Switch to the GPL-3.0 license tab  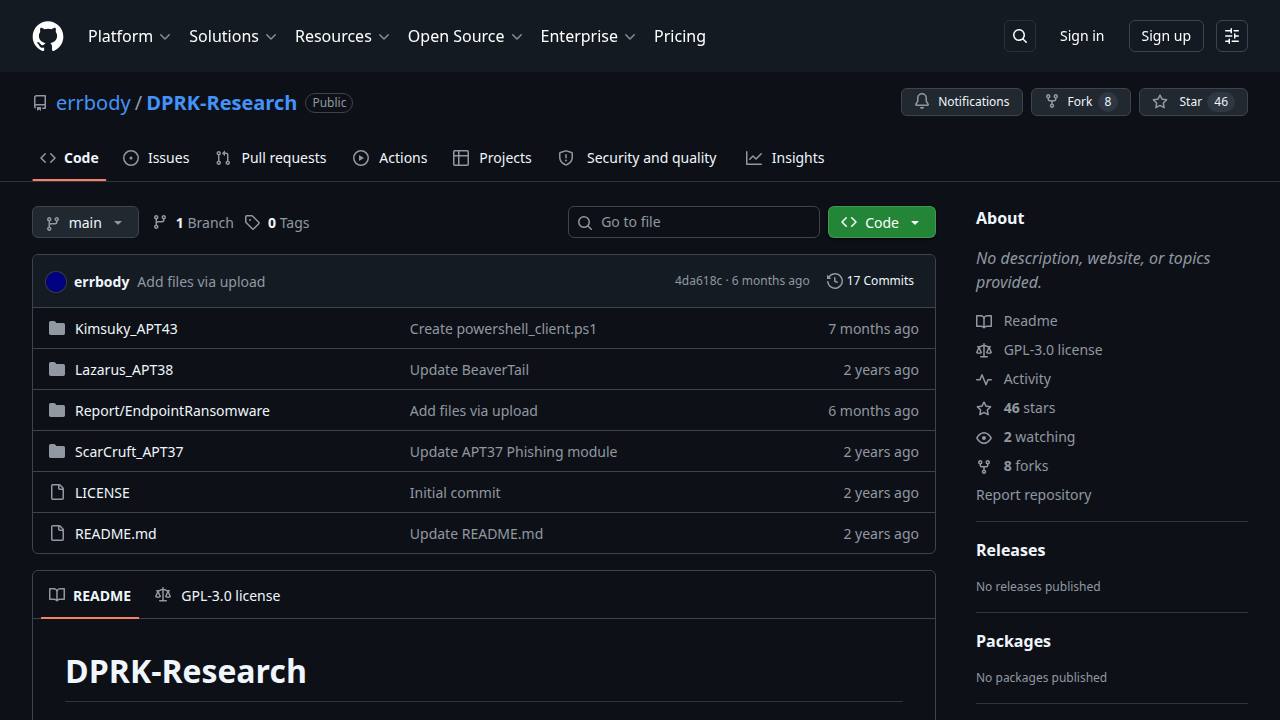218,595
